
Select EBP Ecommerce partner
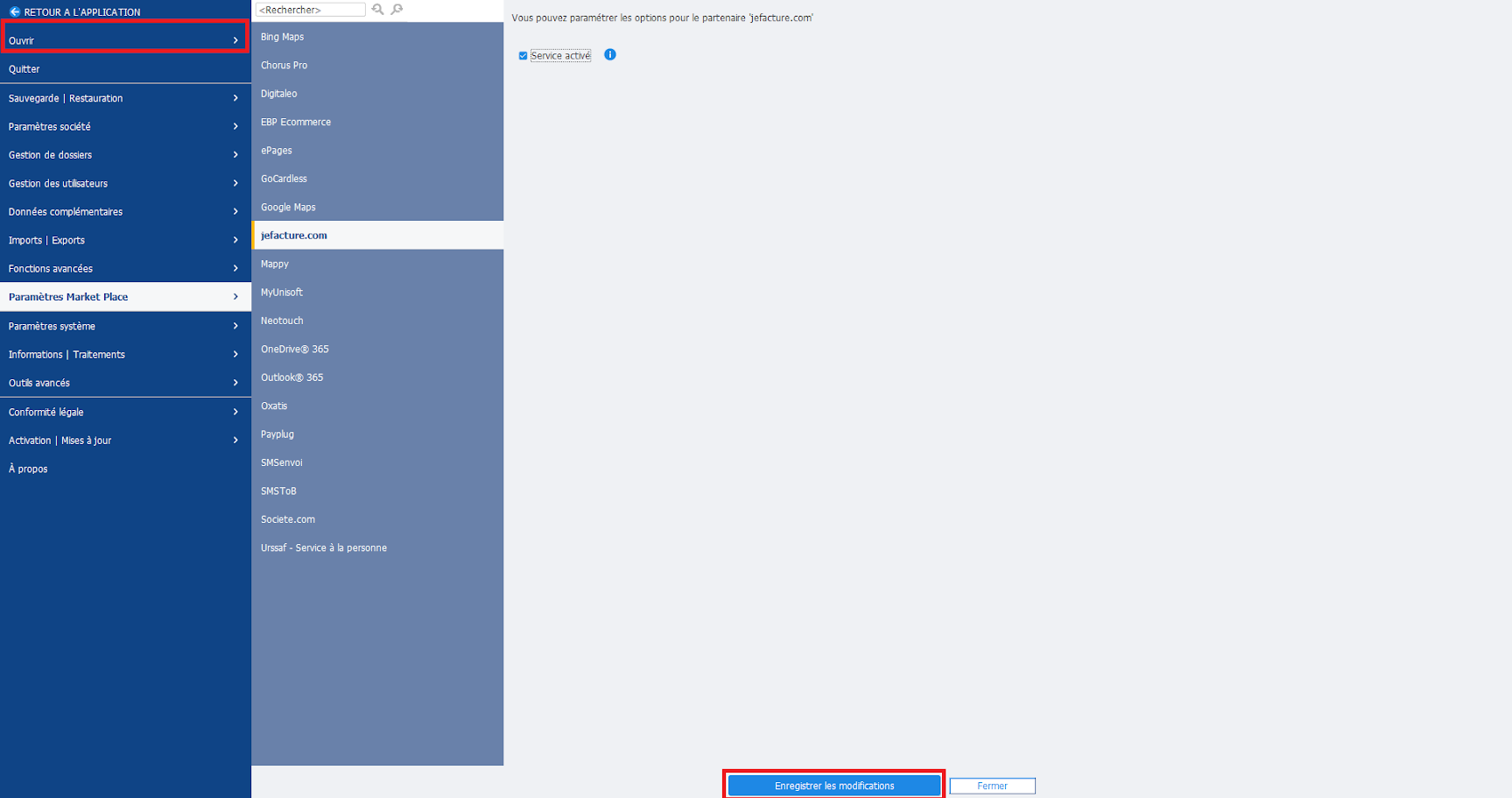(x=377, y=122)
